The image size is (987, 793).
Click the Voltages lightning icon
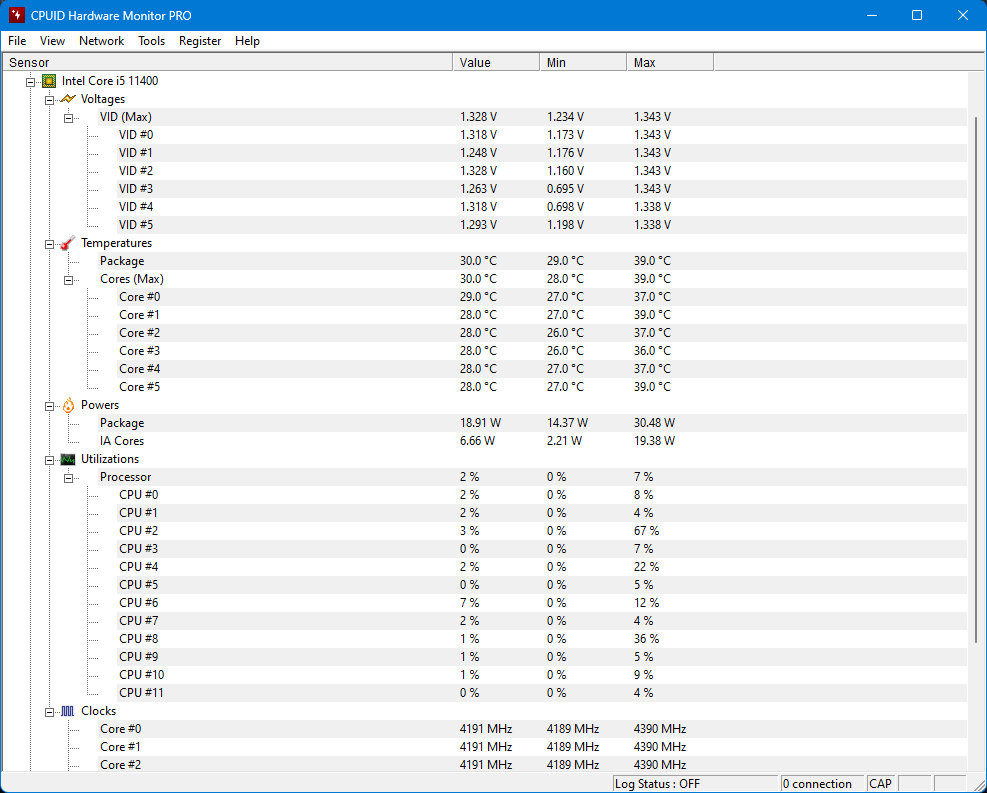(68, 99)
